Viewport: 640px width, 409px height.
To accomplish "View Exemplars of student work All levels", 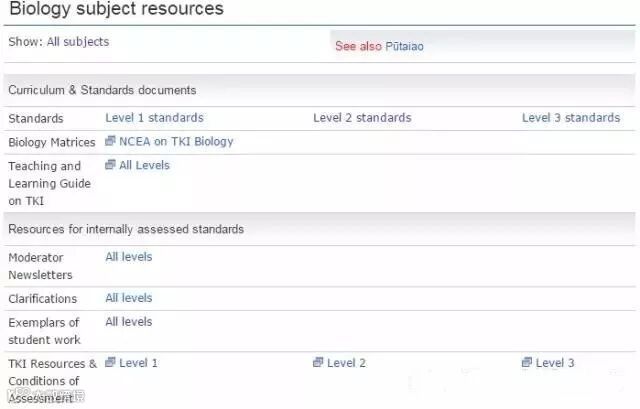I will pyautogui.click(x=129, y=322).
